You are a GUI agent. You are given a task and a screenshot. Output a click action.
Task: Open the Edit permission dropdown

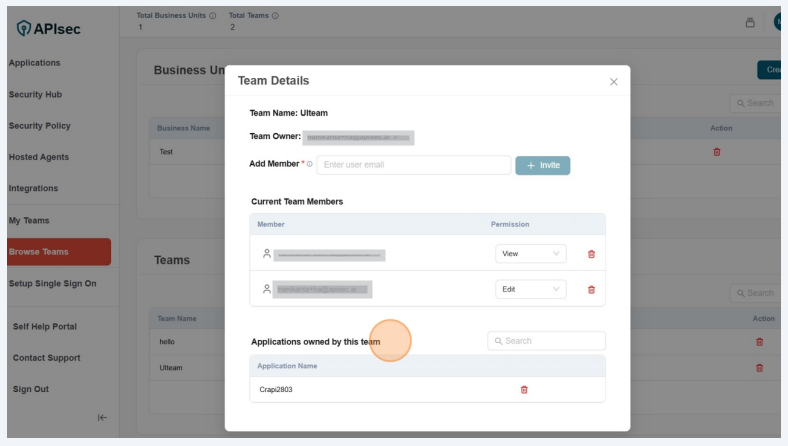[x=530, y=289]
